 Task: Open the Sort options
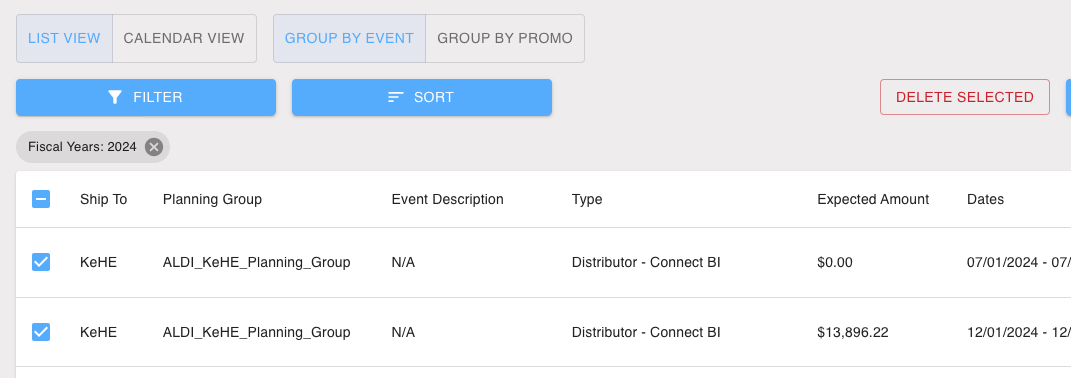(422, 97)
